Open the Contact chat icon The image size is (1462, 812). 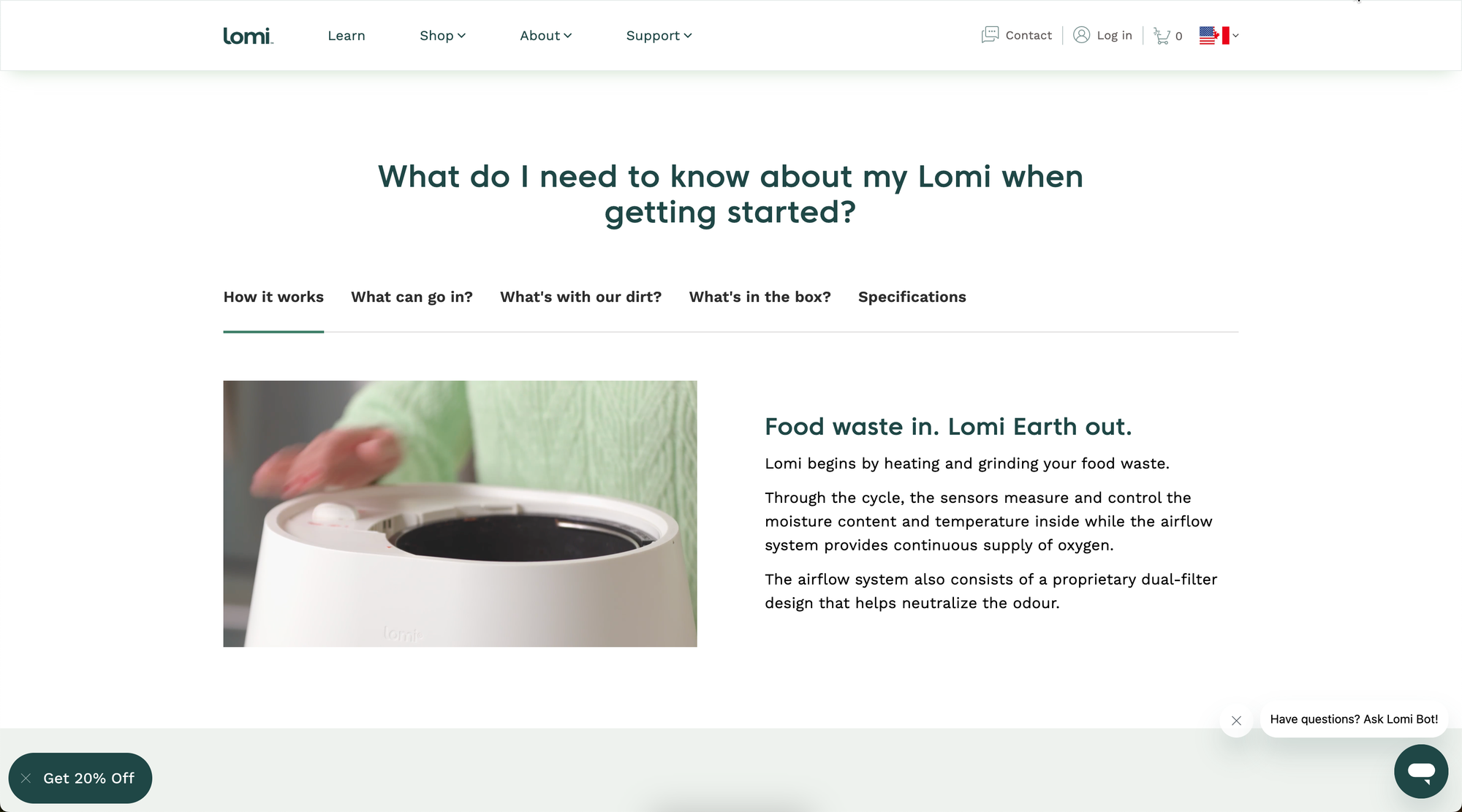click(x=990, y=35)
